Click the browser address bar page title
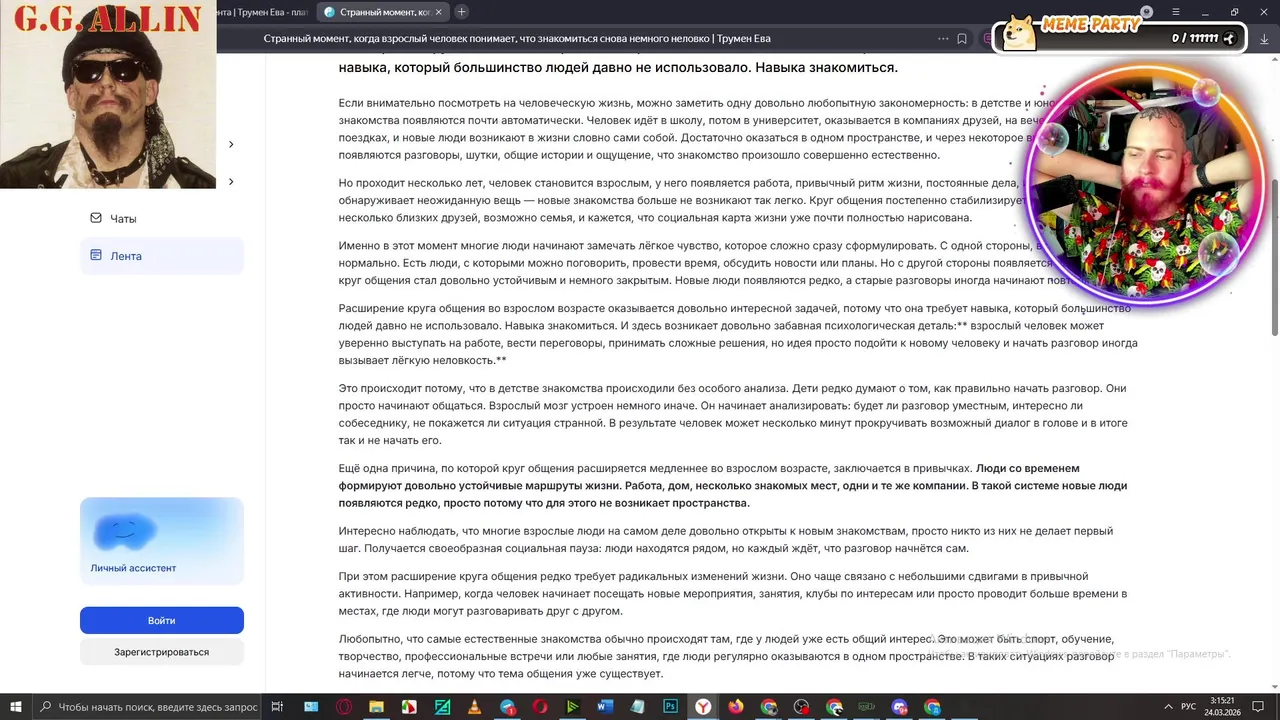This screenshot has height=720, width=1280. tap(516, 38)
